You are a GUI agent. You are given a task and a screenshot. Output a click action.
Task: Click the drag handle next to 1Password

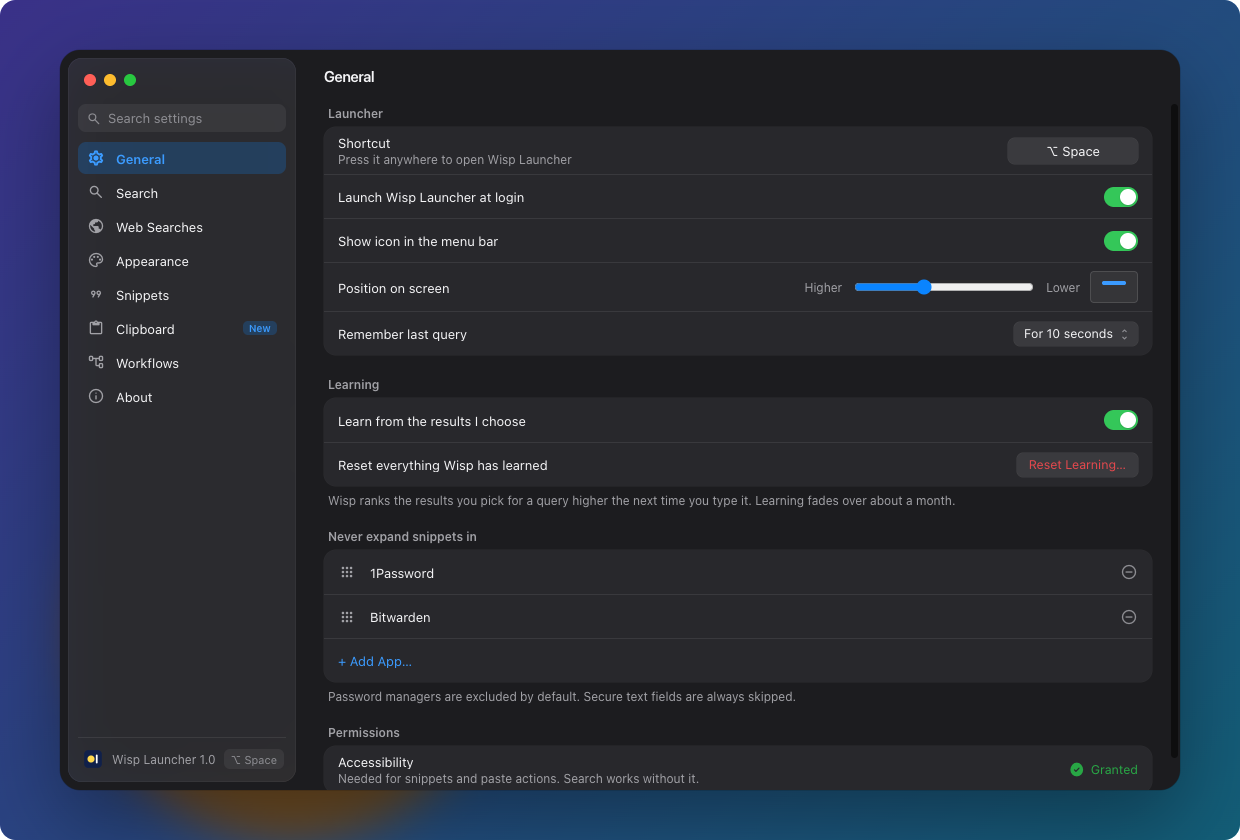click(347, 572)
